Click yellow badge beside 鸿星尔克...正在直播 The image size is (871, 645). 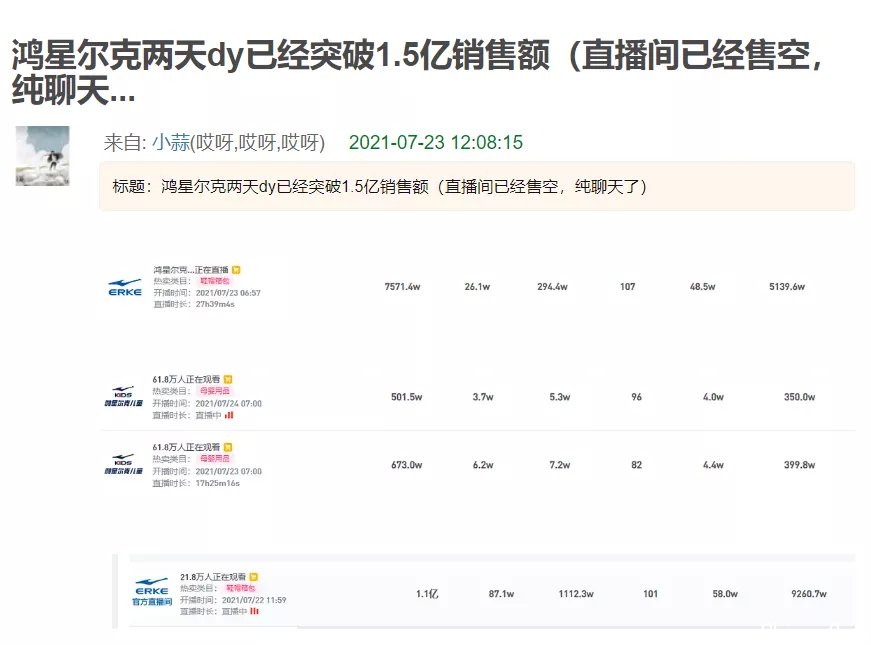click(x=236, y=270)
